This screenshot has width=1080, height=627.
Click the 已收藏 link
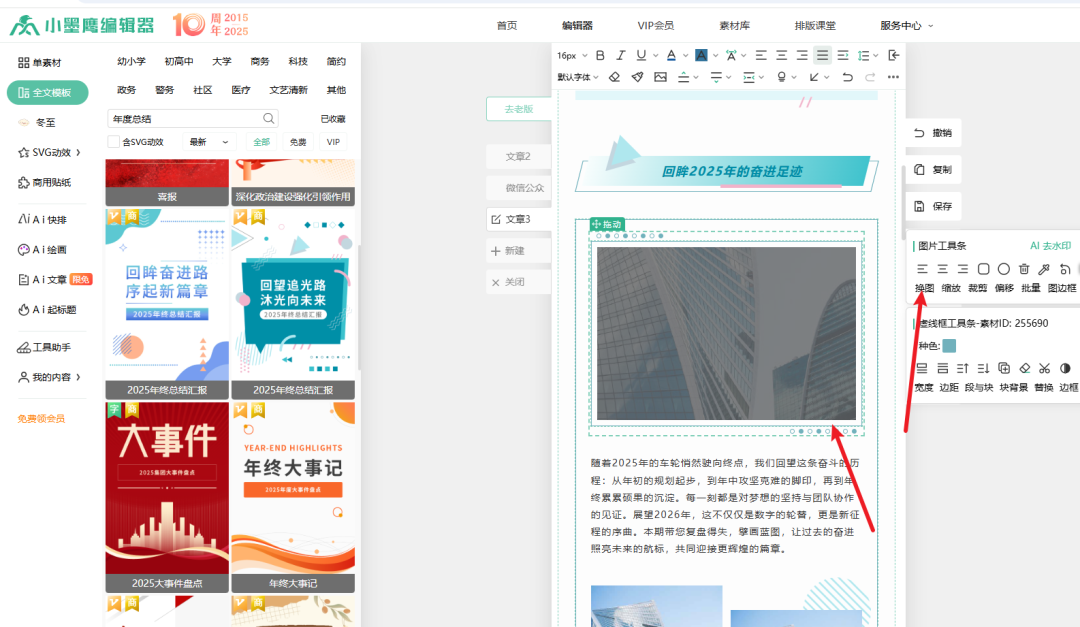[333, 119]
